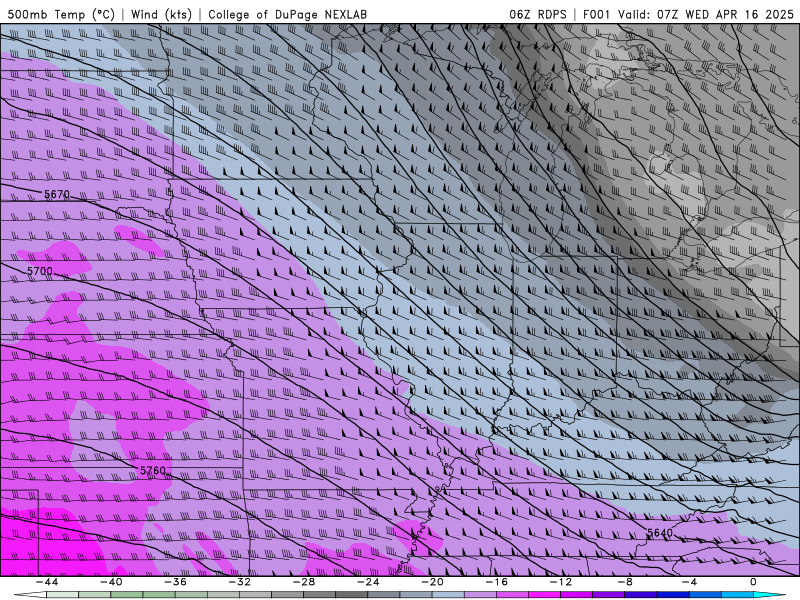The height and width of the screenshot is (600, 800).
Task: Click the -24 colorbar tick label
Action: (368, 582)
